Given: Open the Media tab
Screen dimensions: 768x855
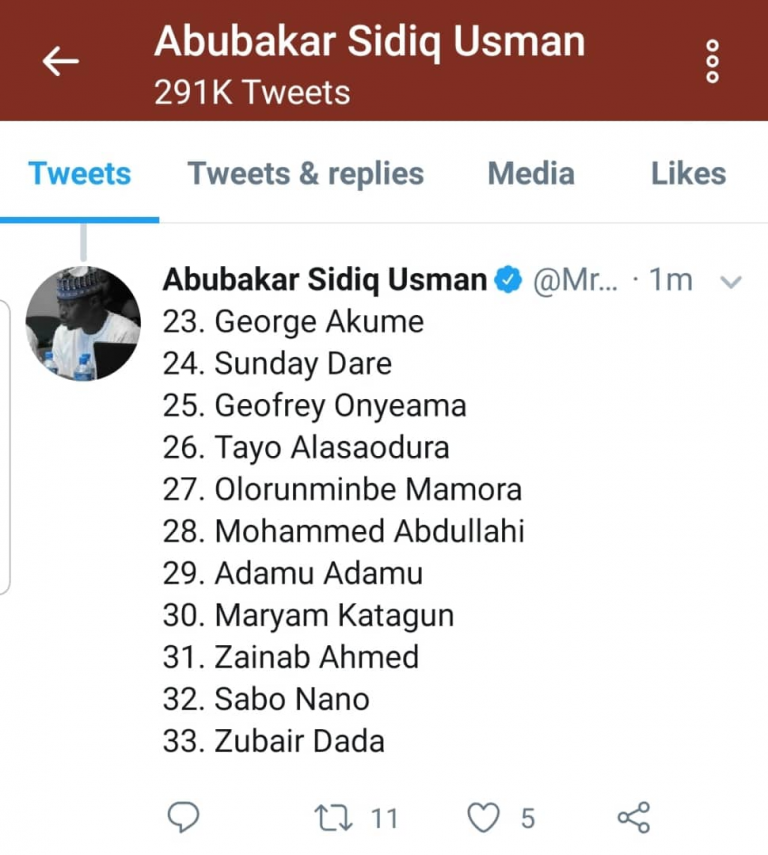Looking at the screenshot, I should (x=531, y=173).
